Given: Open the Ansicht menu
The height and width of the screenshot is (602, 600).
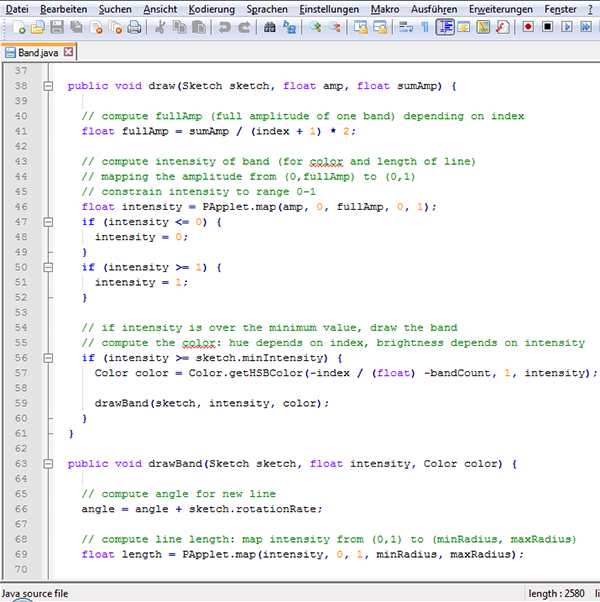Looking at the screenshot, I should (160, 9).
